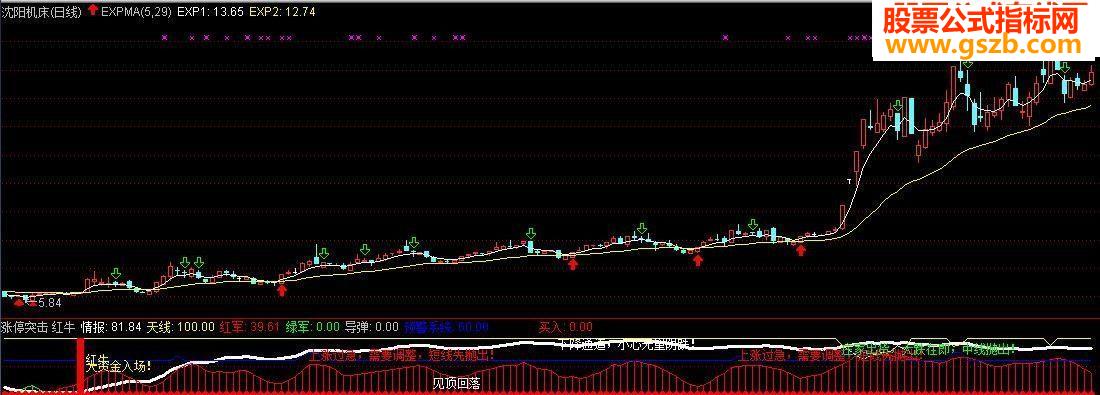Click the 大资金入场! signal label
The width and height of the screenshot is (1100, 395).
(118, 365)
